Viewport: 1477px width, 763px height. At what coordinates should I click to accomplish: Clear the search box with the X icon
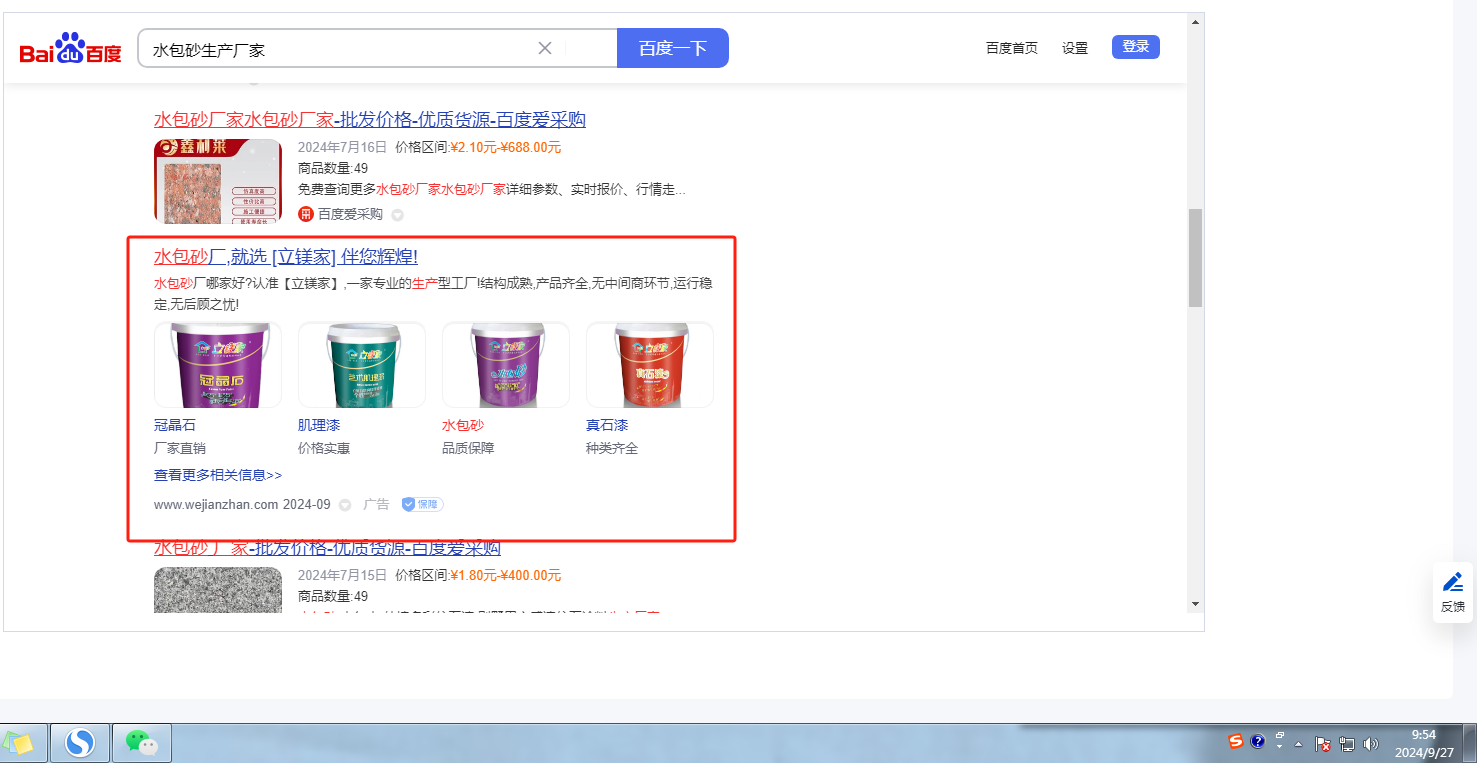point(545,48)
